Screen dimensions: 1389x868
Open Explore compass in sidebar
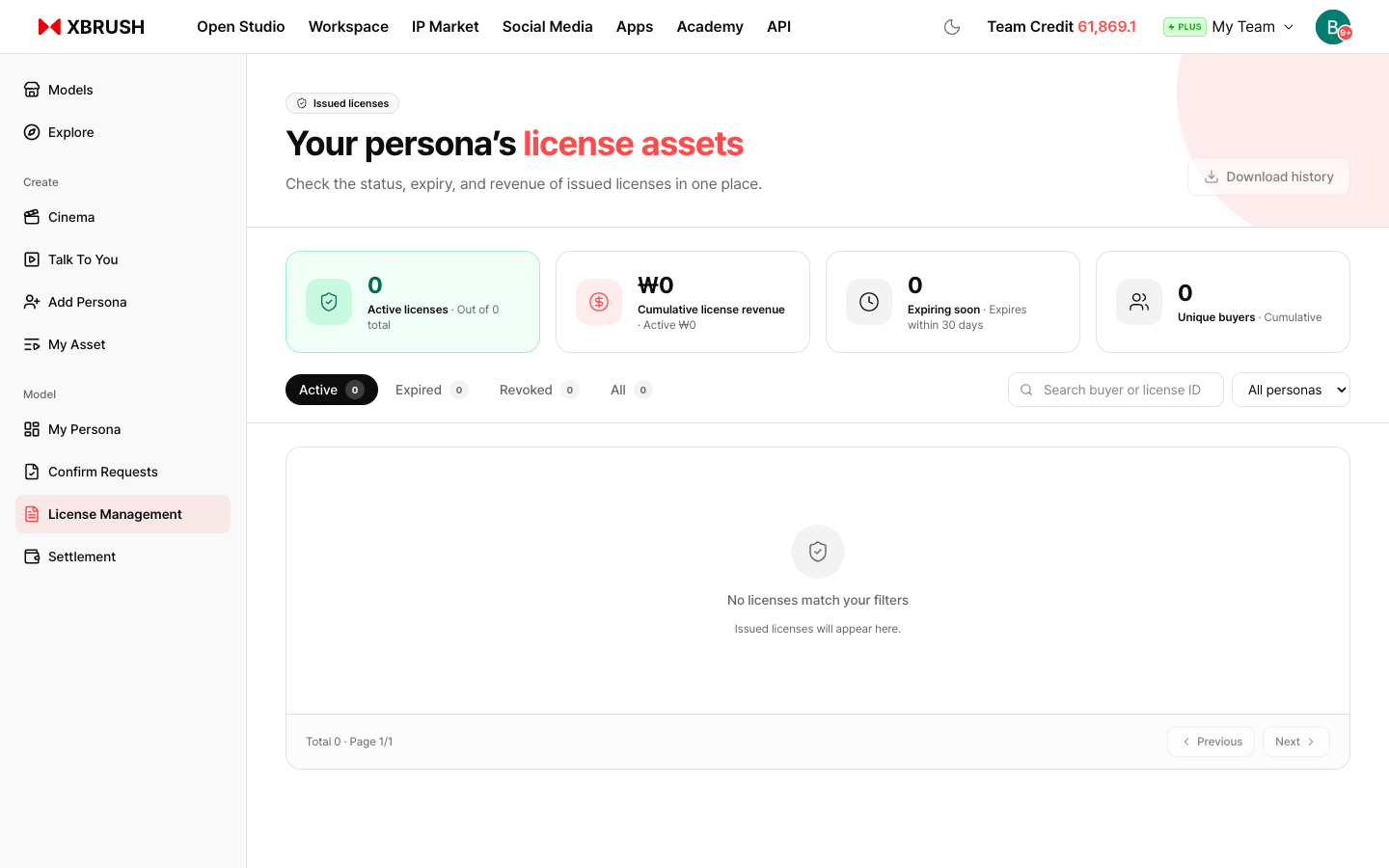coord(123,132)
